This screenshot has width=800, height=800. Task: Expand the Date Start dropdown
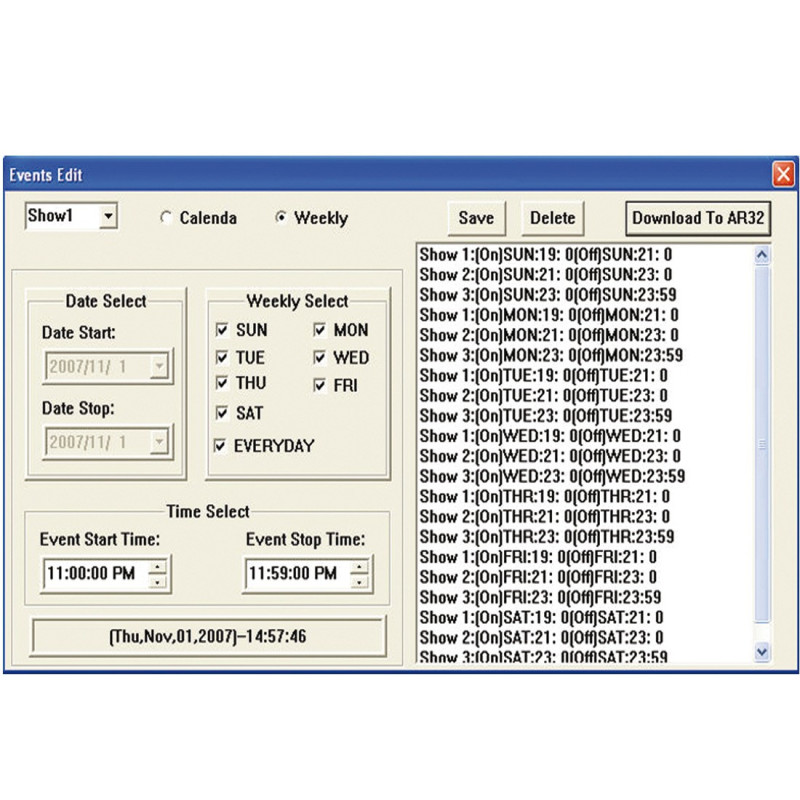click(159, 366)
